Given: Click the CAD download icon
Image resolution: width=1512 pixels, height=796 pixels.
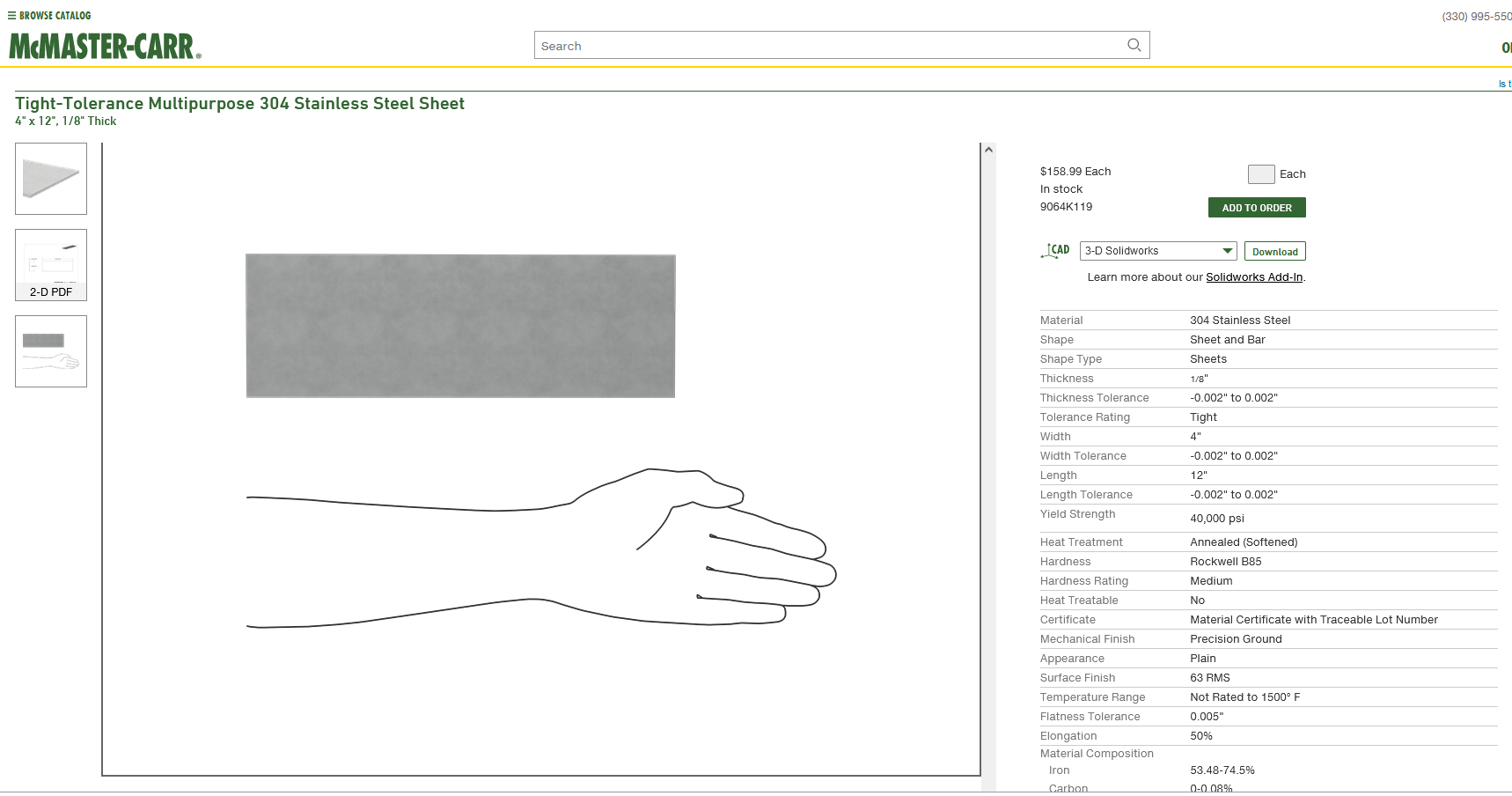Looking at the screenshot, I should tap(1055, 251).
